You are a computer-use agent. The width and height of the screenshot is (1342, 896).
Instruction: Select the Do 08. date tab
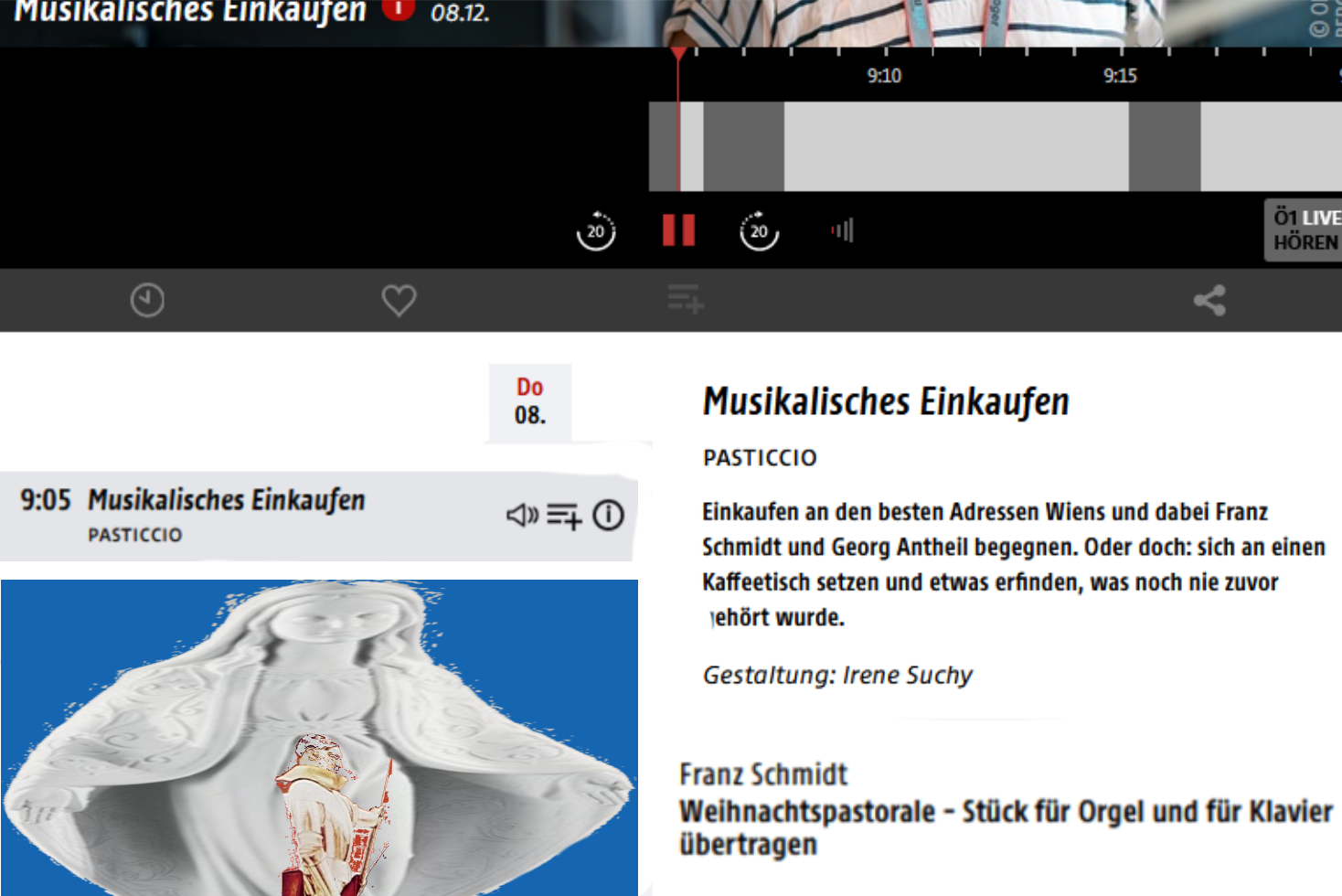[x=530, y=402]
